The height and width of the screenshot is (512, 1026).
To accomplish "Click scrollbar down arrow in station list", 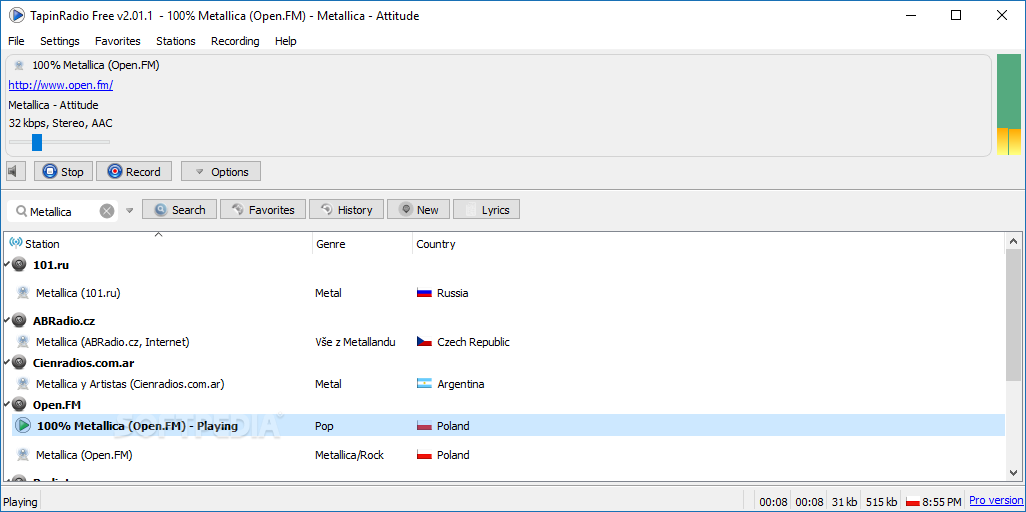I will pyautogui.click(x=1013, y=472).
